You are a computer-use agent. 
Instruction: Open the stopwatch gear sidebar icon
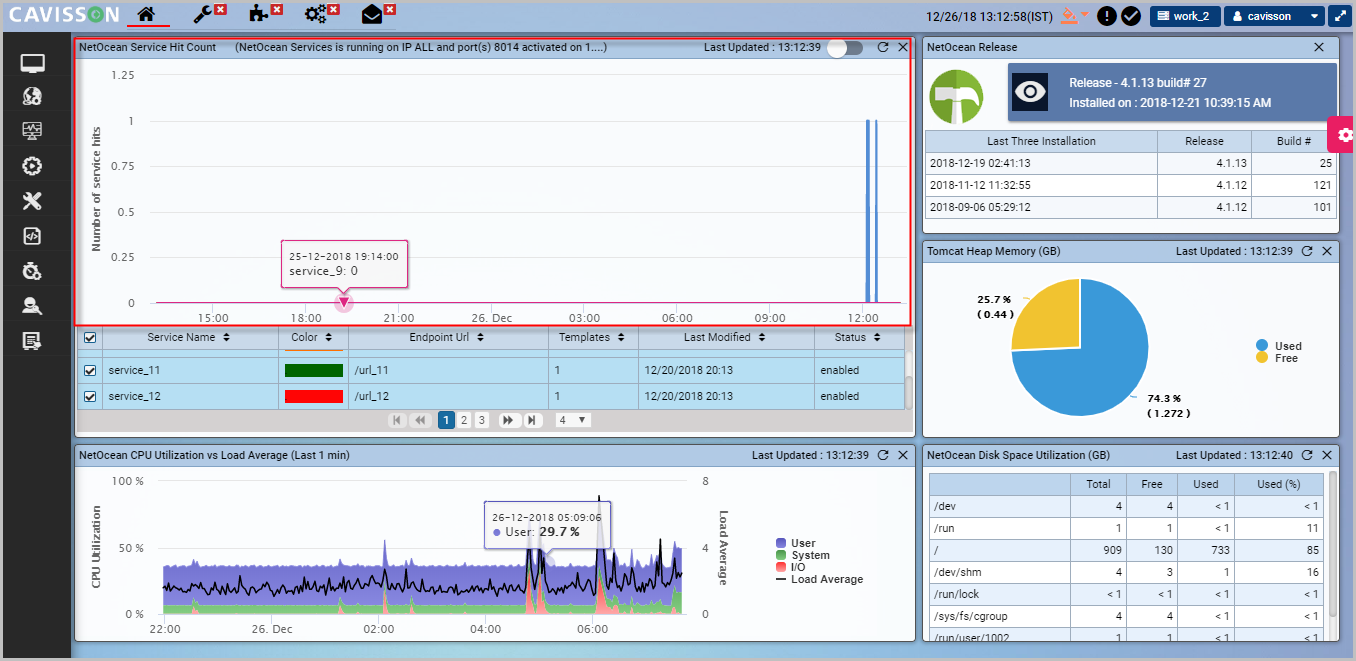tap(33, 271)
